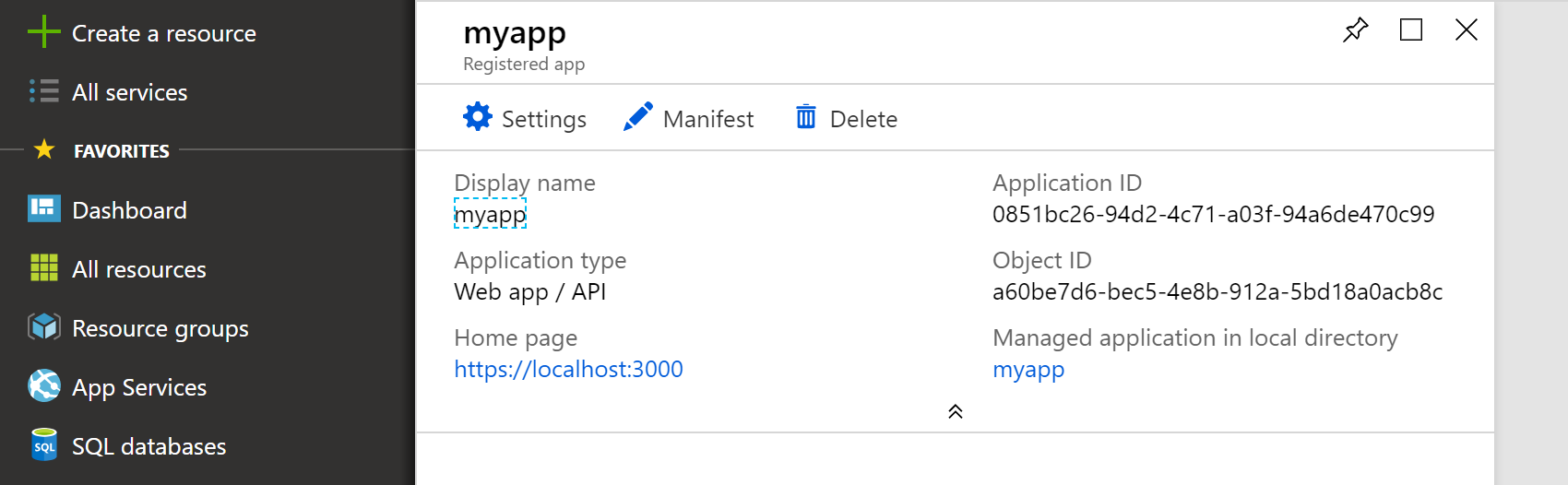
Task: Click the Application type label
Action: (x=540, y=261)
